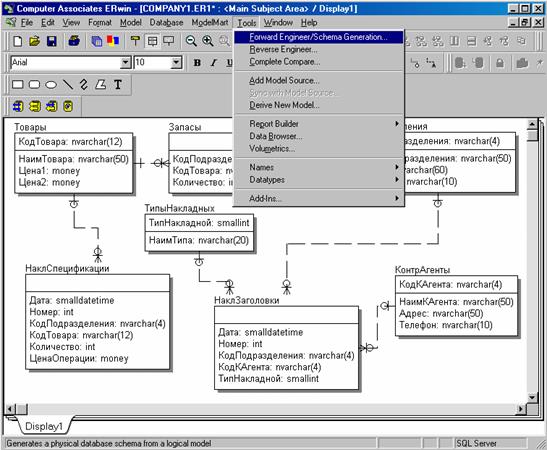Image resolution: width=547 pixels, height=450 pixels.
Task: Select the zigzag connector line tool
Action: pos(84,84)
